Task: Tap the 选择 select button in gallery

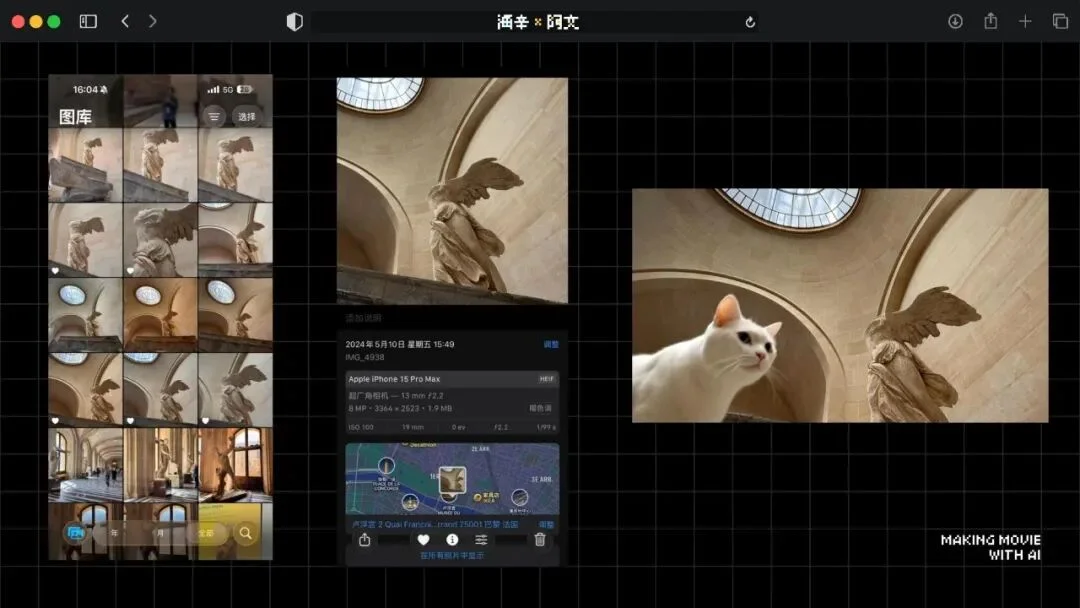Action: 246,117
